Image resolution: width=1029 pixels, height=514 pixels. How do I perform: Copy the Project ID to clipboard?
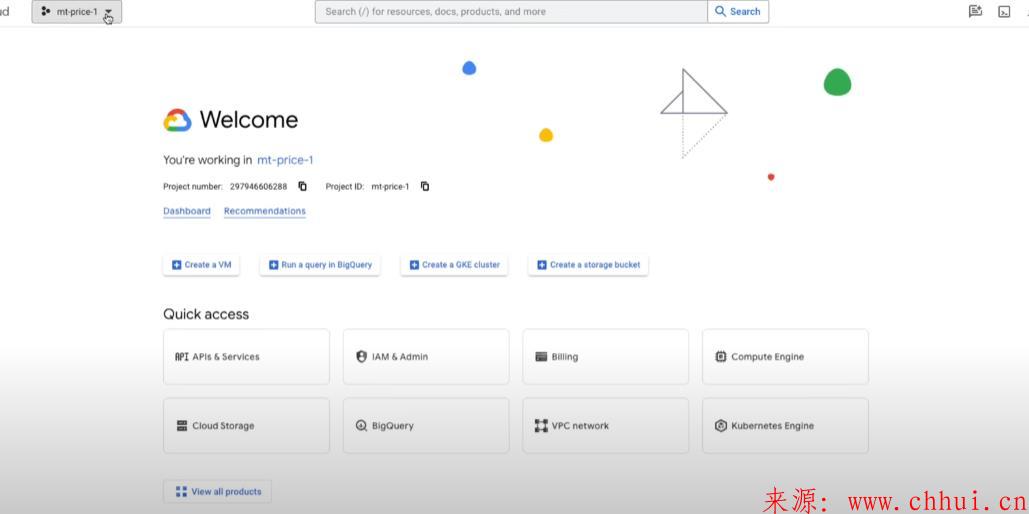pos(425,186)
